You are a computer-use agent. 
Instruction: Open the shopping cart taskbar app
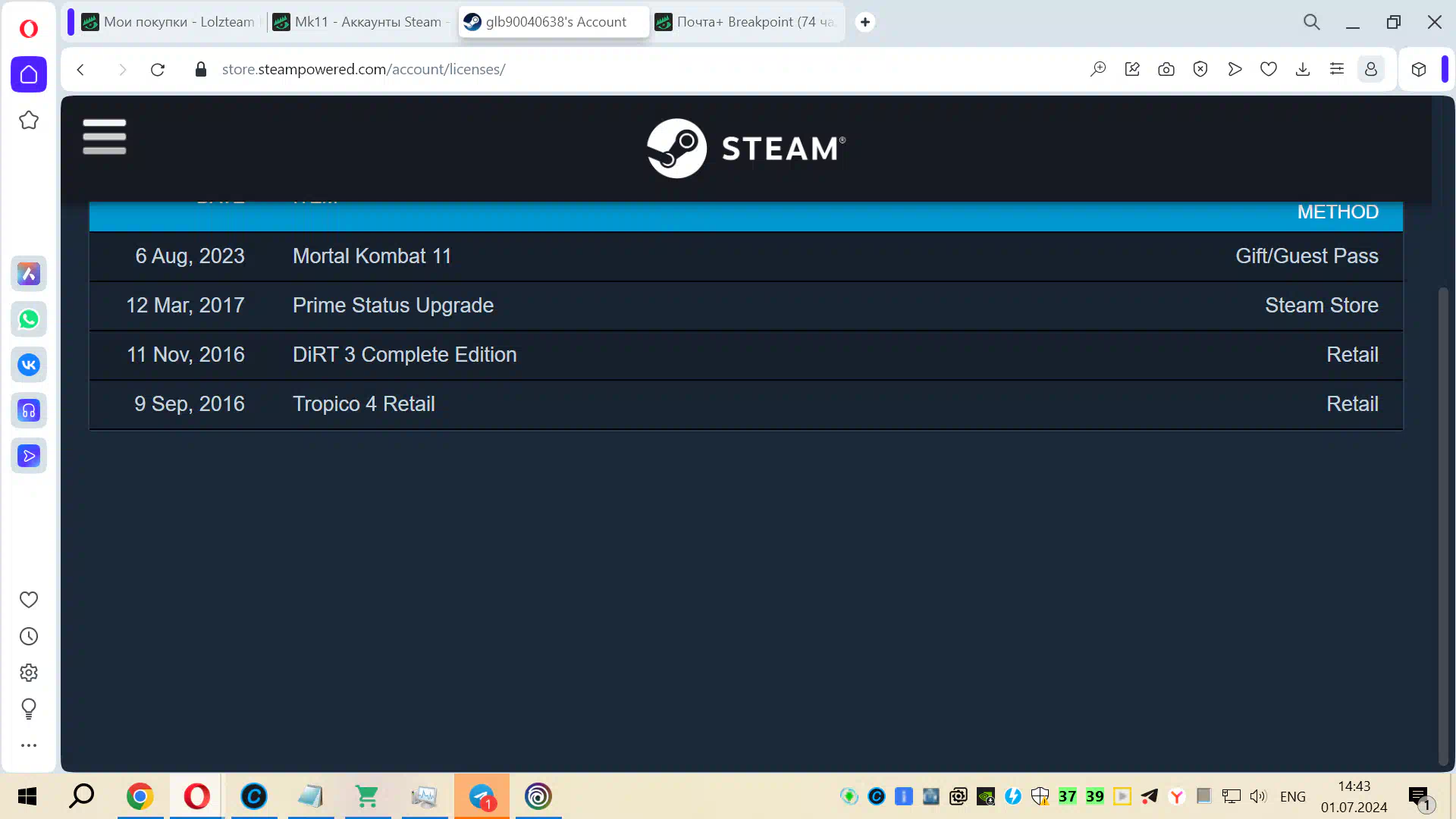pyautogui.click(x=368, y=796)
